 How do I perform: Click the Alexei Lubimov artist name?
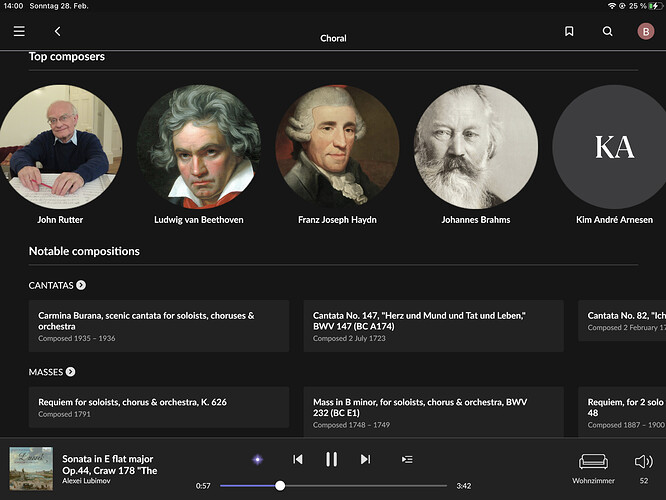pos(86,481)
